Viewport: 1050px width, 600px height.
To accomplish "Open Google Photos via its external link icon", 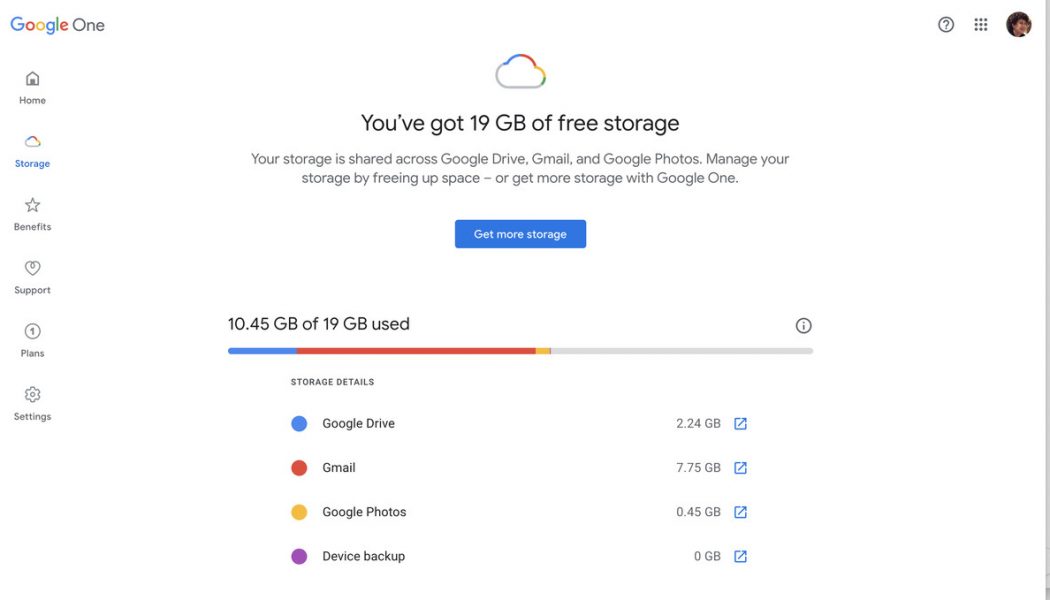I will point(740,511).
